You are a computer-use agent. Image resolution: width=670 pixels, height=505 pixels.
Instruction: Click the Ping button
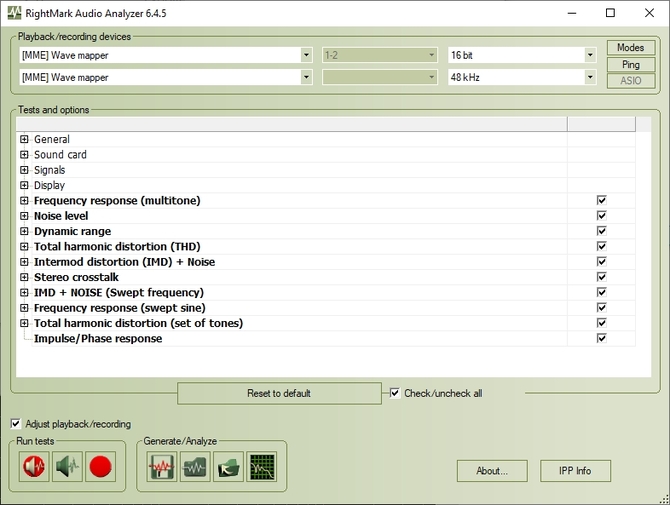631,65
